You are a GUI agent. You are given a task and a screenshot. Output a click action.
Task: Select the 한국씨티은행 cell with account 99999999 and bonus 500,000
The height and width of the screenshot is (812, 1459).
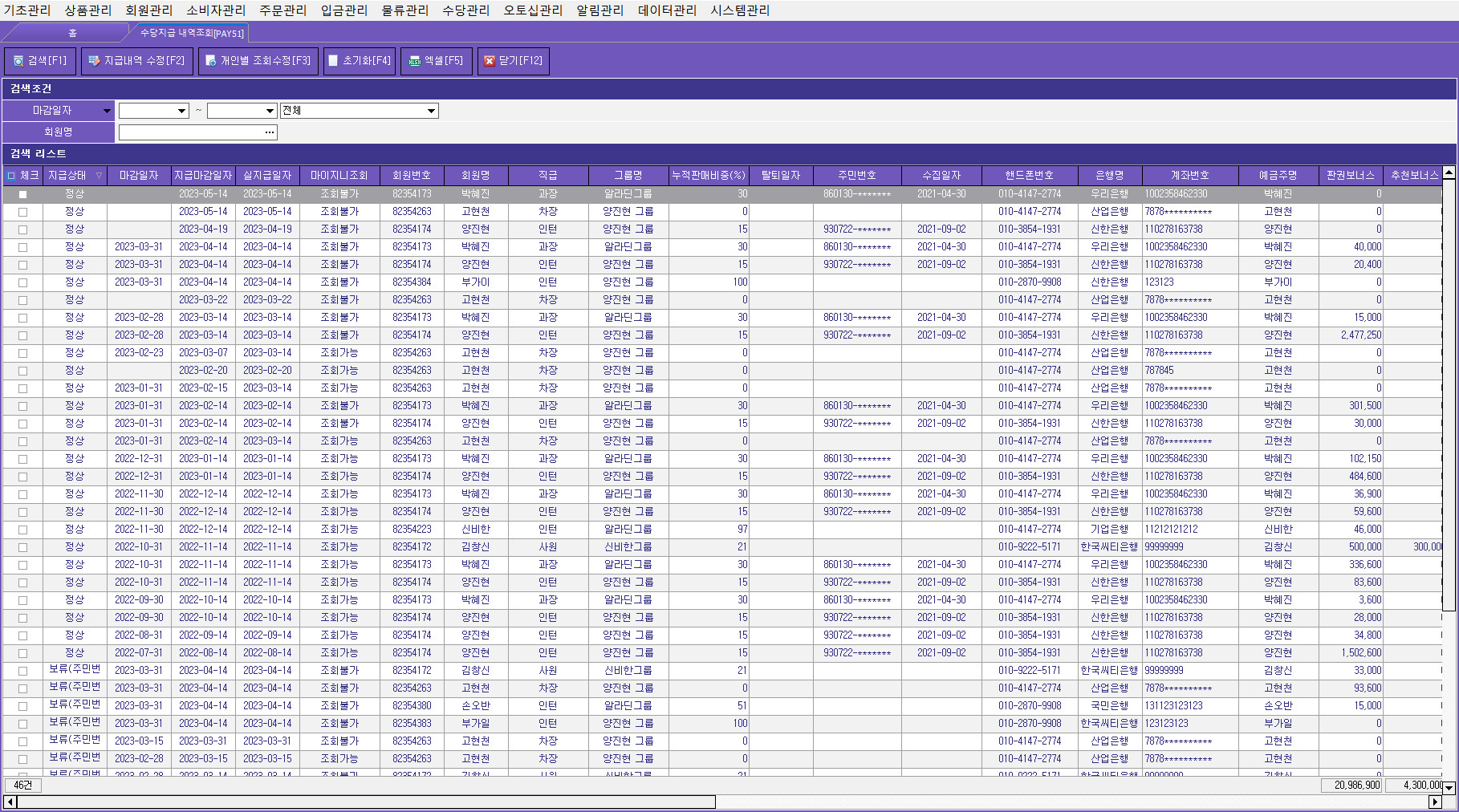click(x=1110, y=547)
